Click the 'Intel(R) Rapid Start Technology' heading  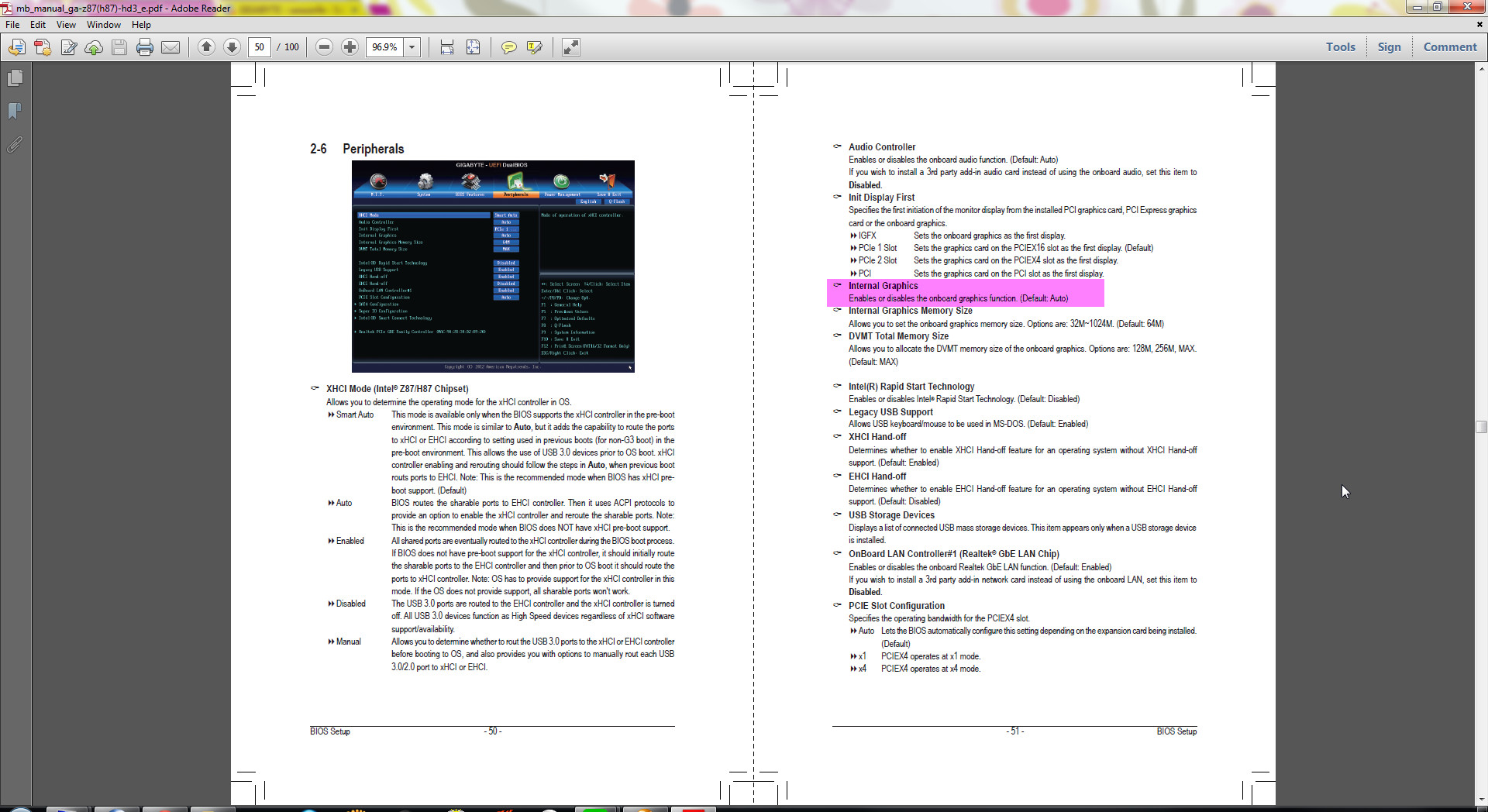[x=911, y=387]
